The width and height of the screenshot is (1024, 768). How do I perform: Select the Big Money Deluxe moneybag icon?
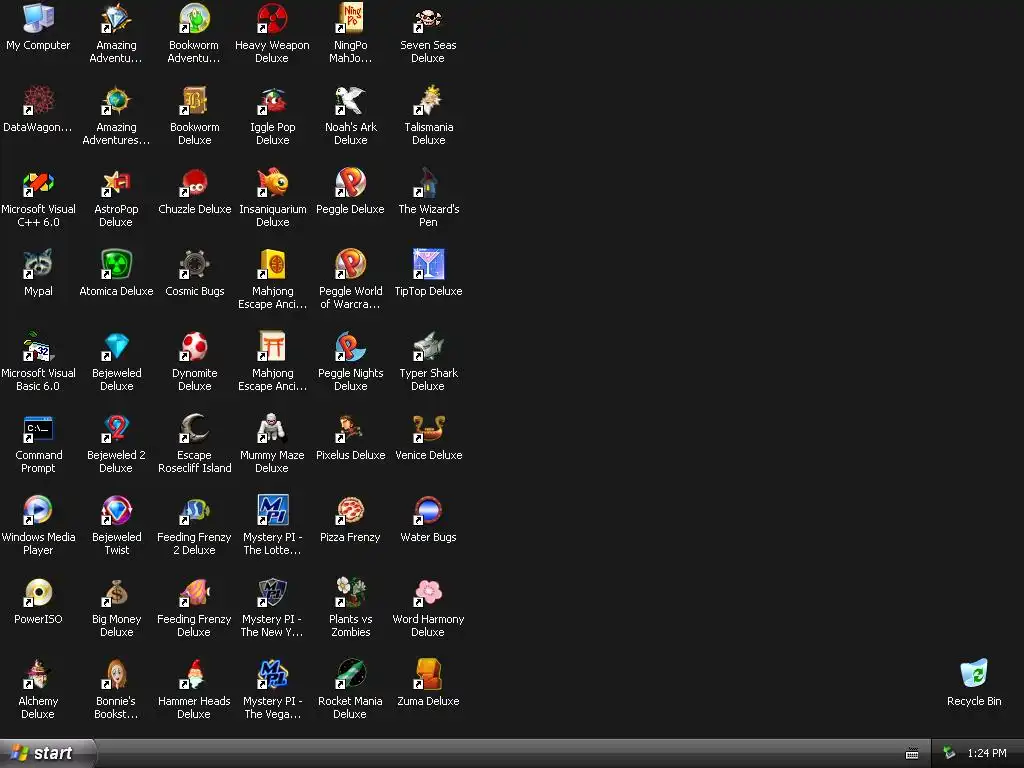[116, 592]
